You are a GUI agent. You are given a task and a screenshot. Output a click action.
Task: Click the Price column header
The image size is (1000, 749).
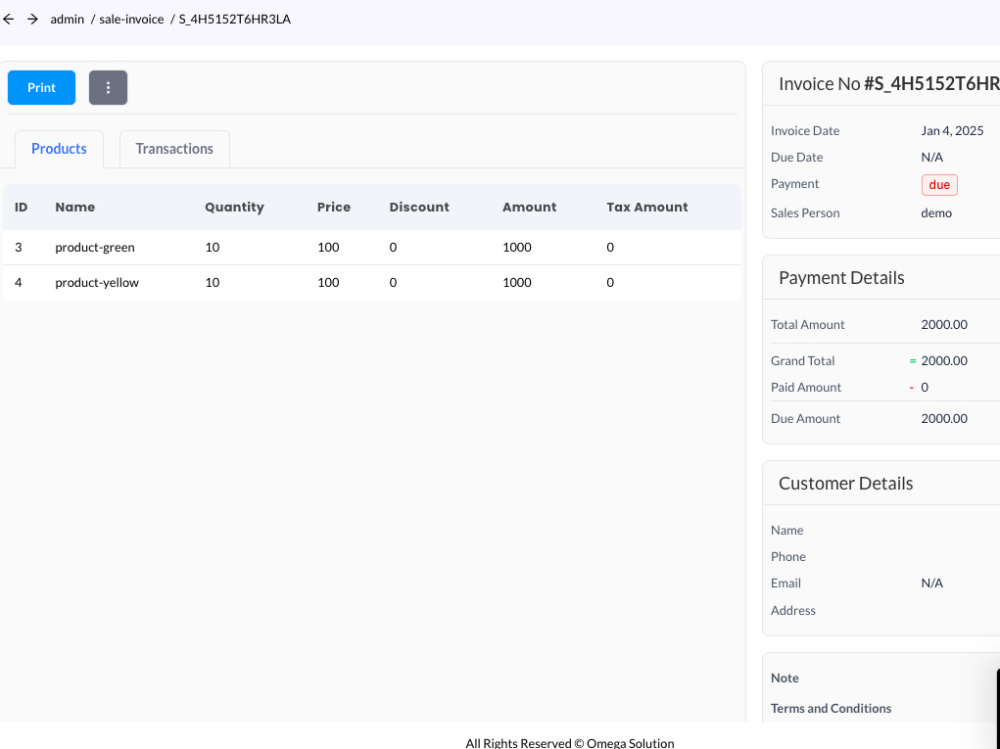pyautogui.click(x=334, y=207)
